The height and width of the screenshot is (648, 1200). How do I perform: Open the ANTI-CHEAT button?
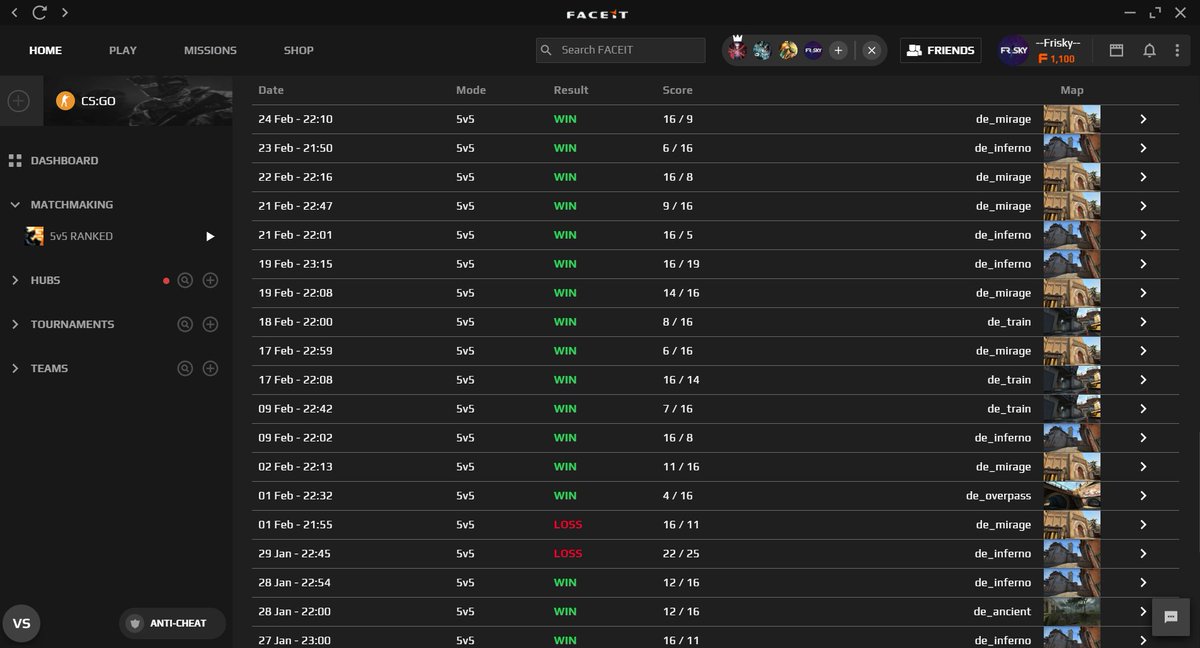click(172, 623)
